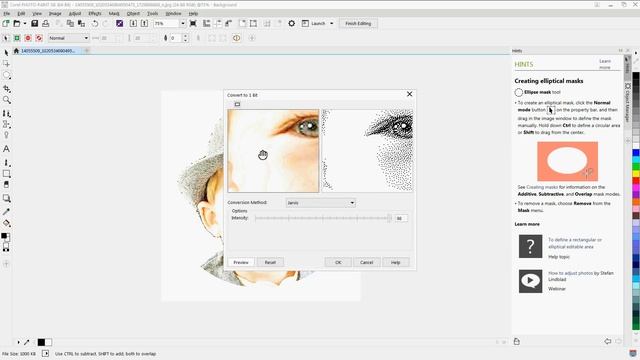Image resolution: width=640 pixels, height=360 pixels.
Task: Select the Drop shadow tool
Action: click(x=6, y=198)
